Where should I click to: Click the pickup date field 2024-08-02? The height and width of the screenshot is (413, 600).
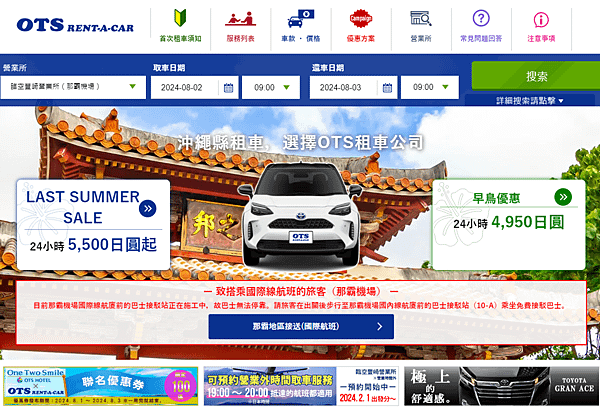point(195,87)
